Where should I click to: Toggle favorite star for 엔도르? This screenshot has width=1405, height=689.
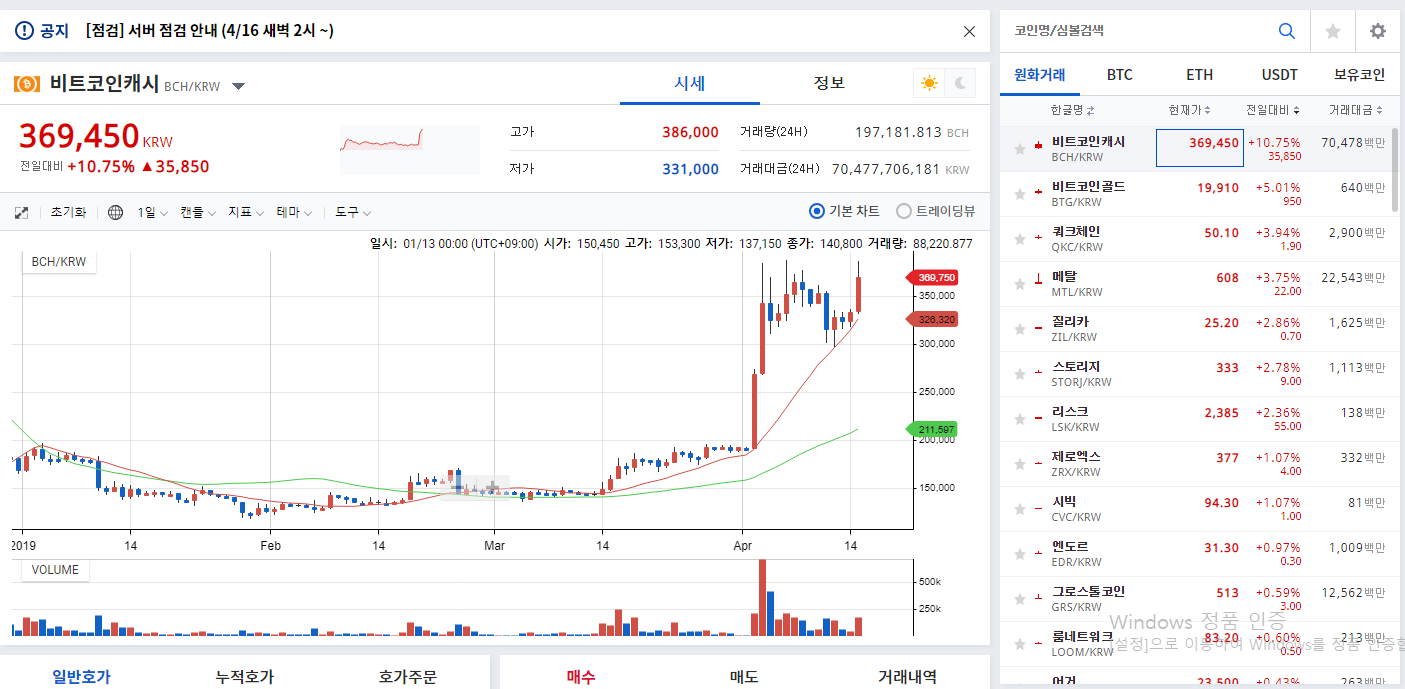coord(1020,554)
